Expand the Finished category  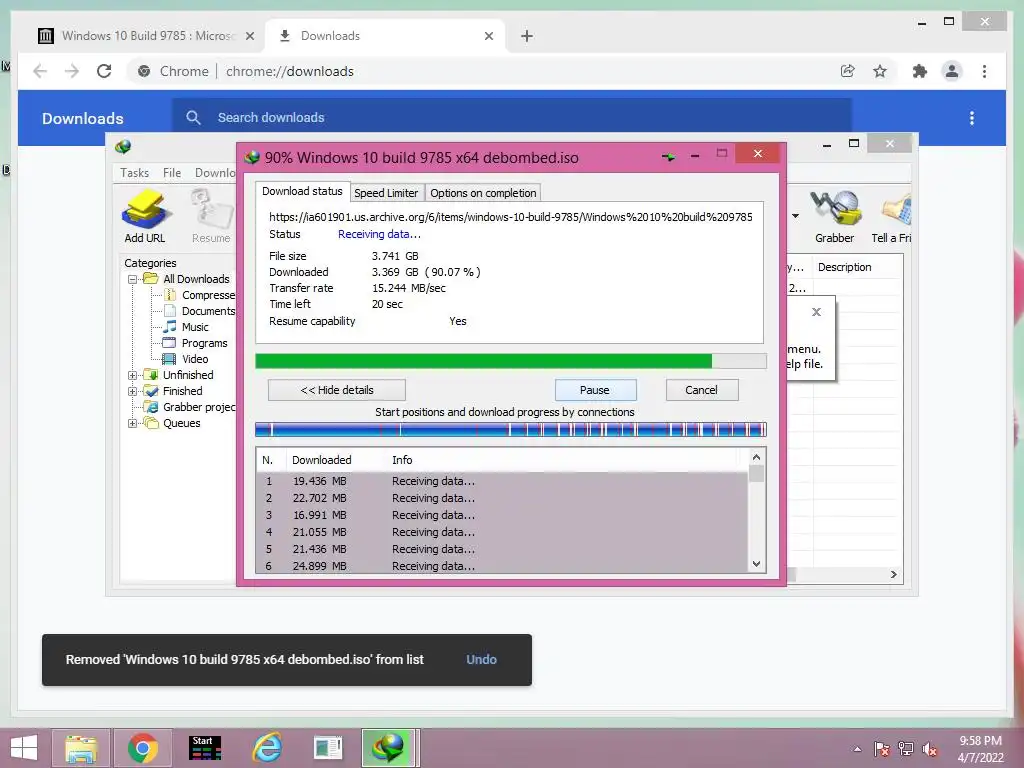click(133, 391)
